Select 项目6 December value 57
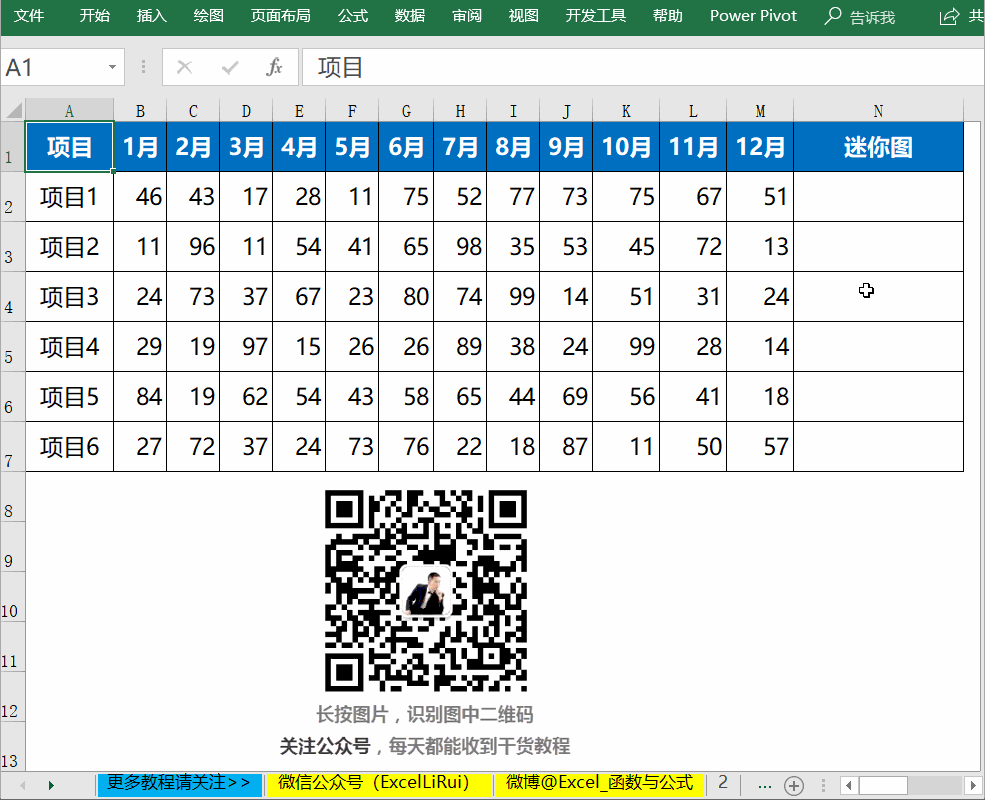 click(x=760, y=446)
